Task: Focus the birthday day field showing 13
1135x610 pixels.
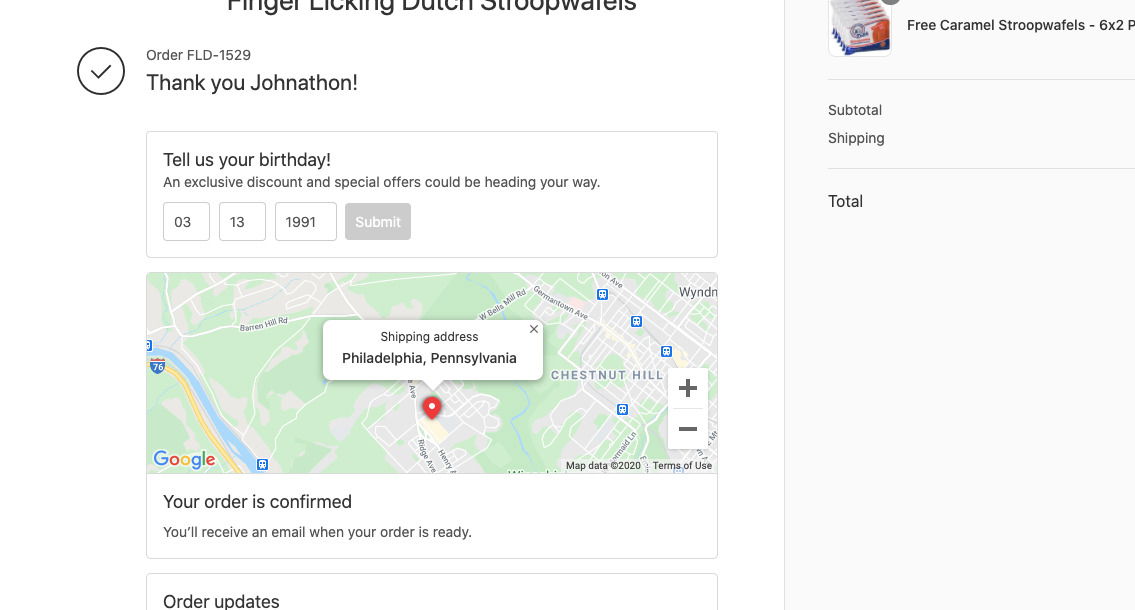Action: tap(242, 222)
